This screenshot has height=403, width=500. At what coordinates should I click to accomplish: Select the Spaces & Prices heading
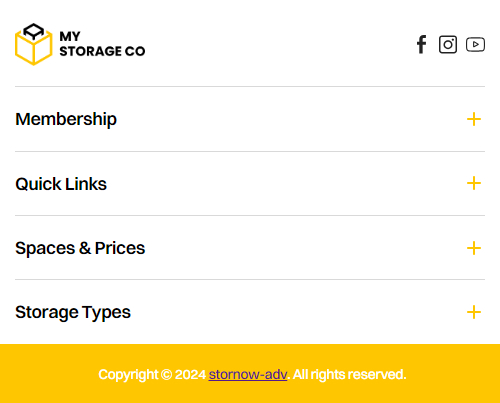pos(80,248)
